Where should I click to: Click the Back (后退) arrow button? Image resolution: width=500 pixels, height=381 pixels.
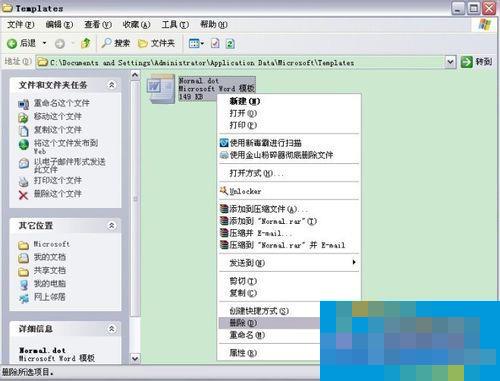click(x=21, y=43)
